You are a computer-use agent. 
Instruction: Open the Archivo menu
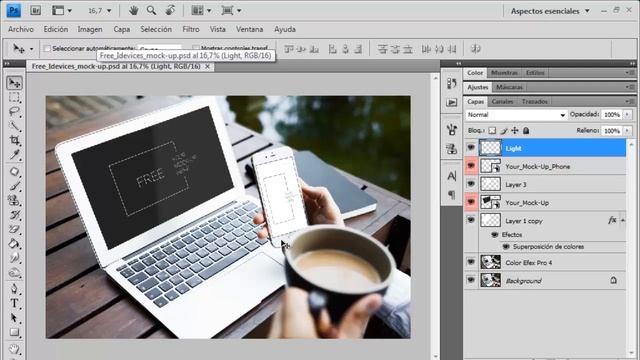(x=21, y=29)
